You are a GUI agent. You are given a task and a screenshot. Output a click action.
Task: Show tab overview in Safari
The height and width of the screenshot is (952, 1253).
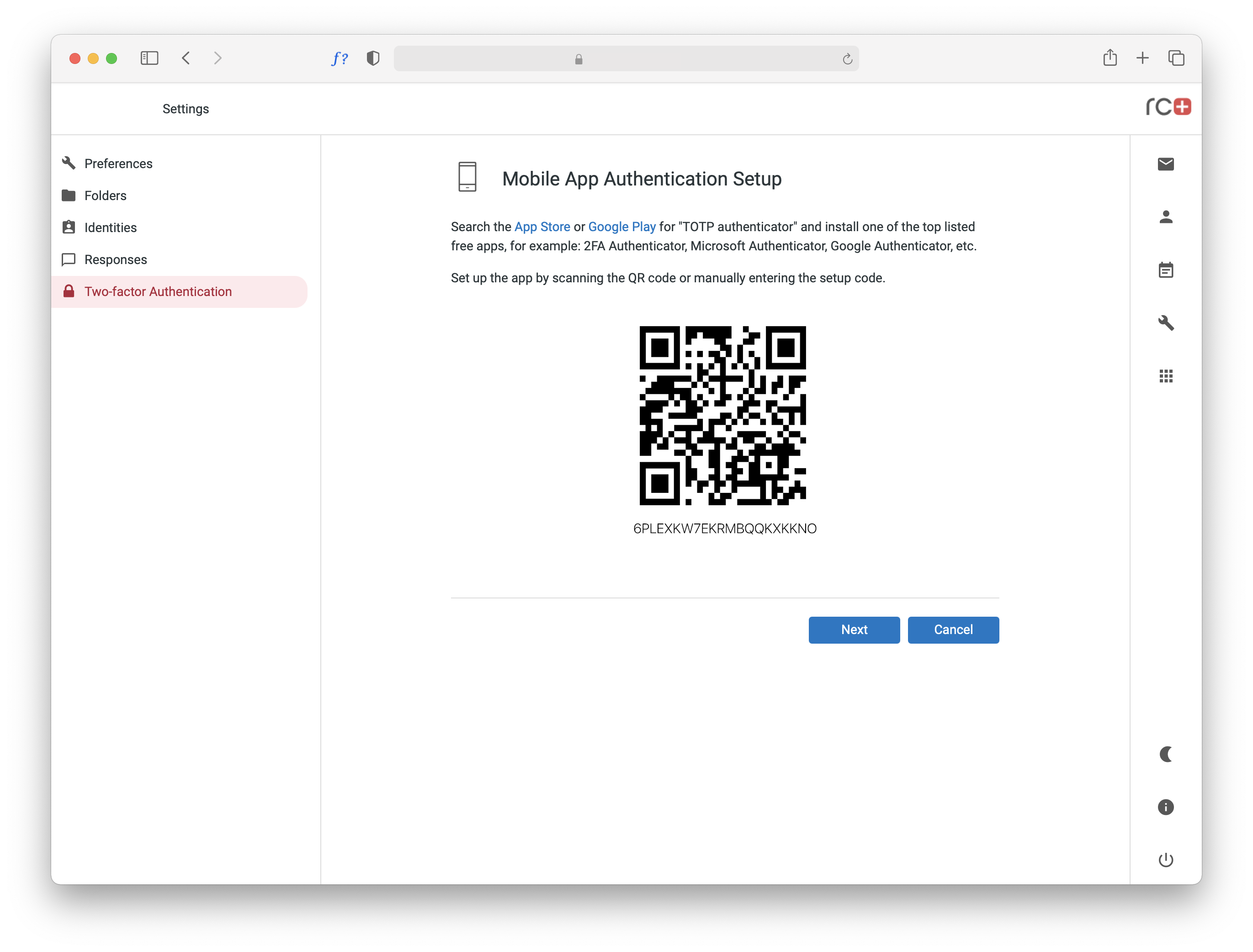[1176, 58]
